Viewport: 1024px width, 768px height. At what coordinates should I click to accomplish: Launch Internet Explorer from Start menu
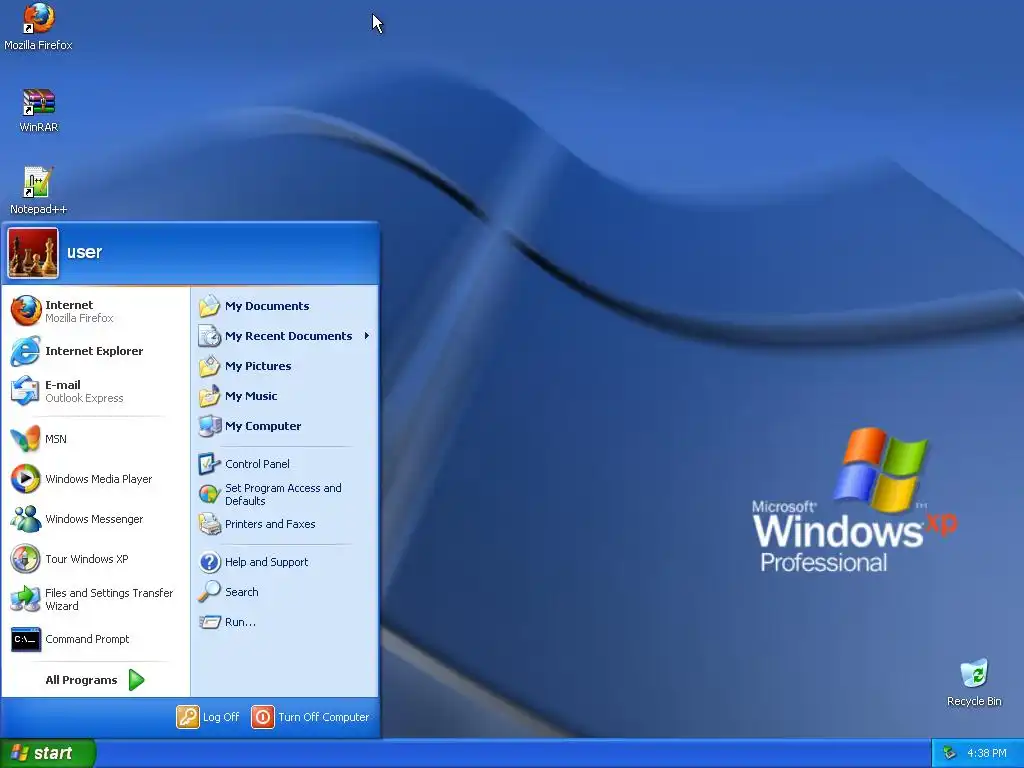95,351
